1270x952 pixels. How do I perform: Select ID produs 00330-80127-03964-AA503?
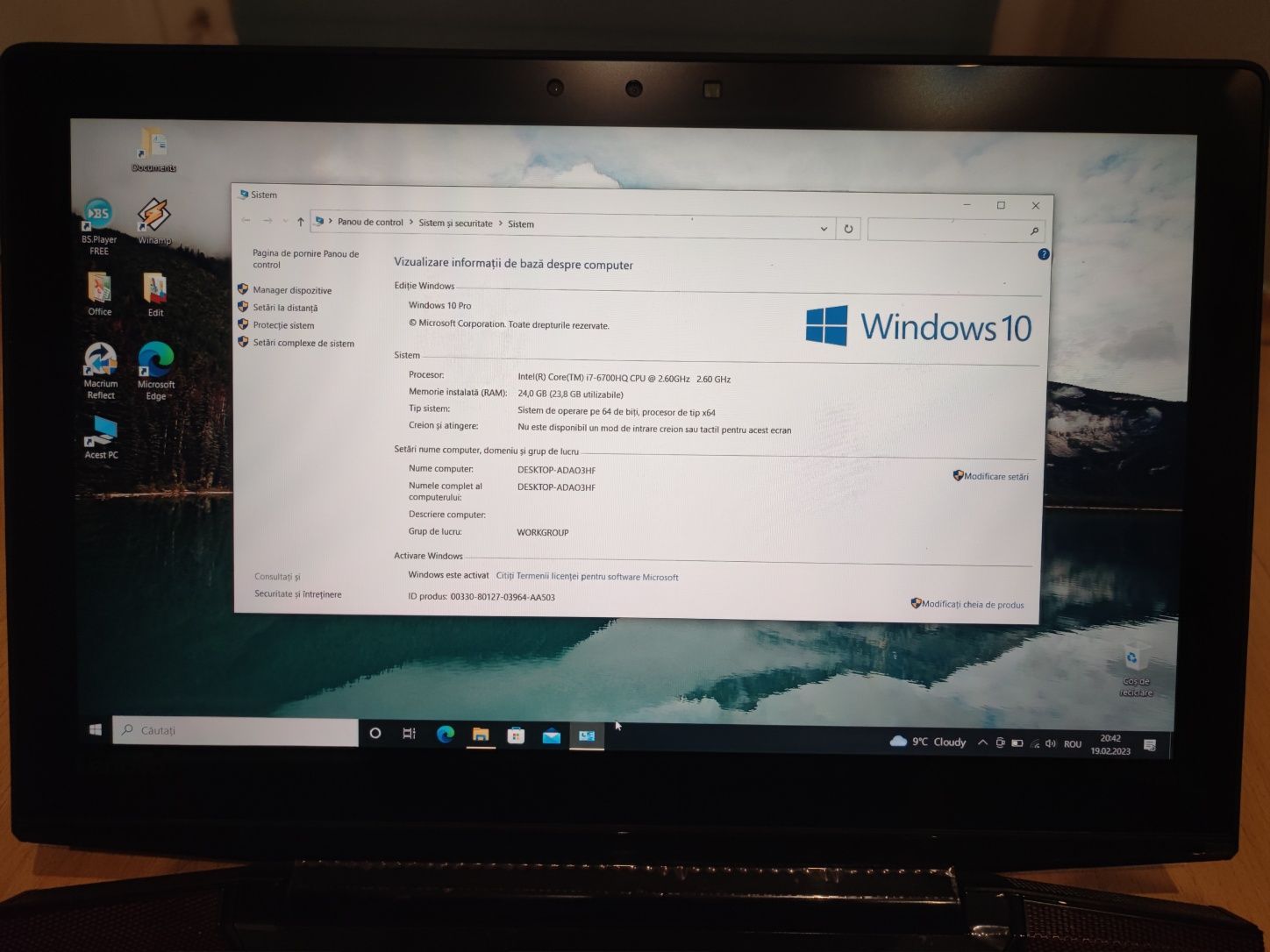[x=503, y=597]
